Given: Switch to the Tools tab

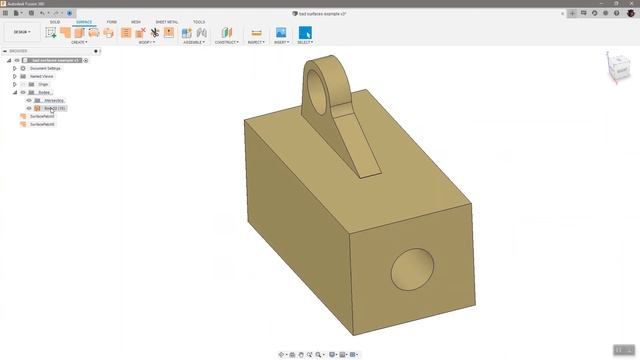Looking at the screenshot, I should pyautogui.click(x=199, y=22).
